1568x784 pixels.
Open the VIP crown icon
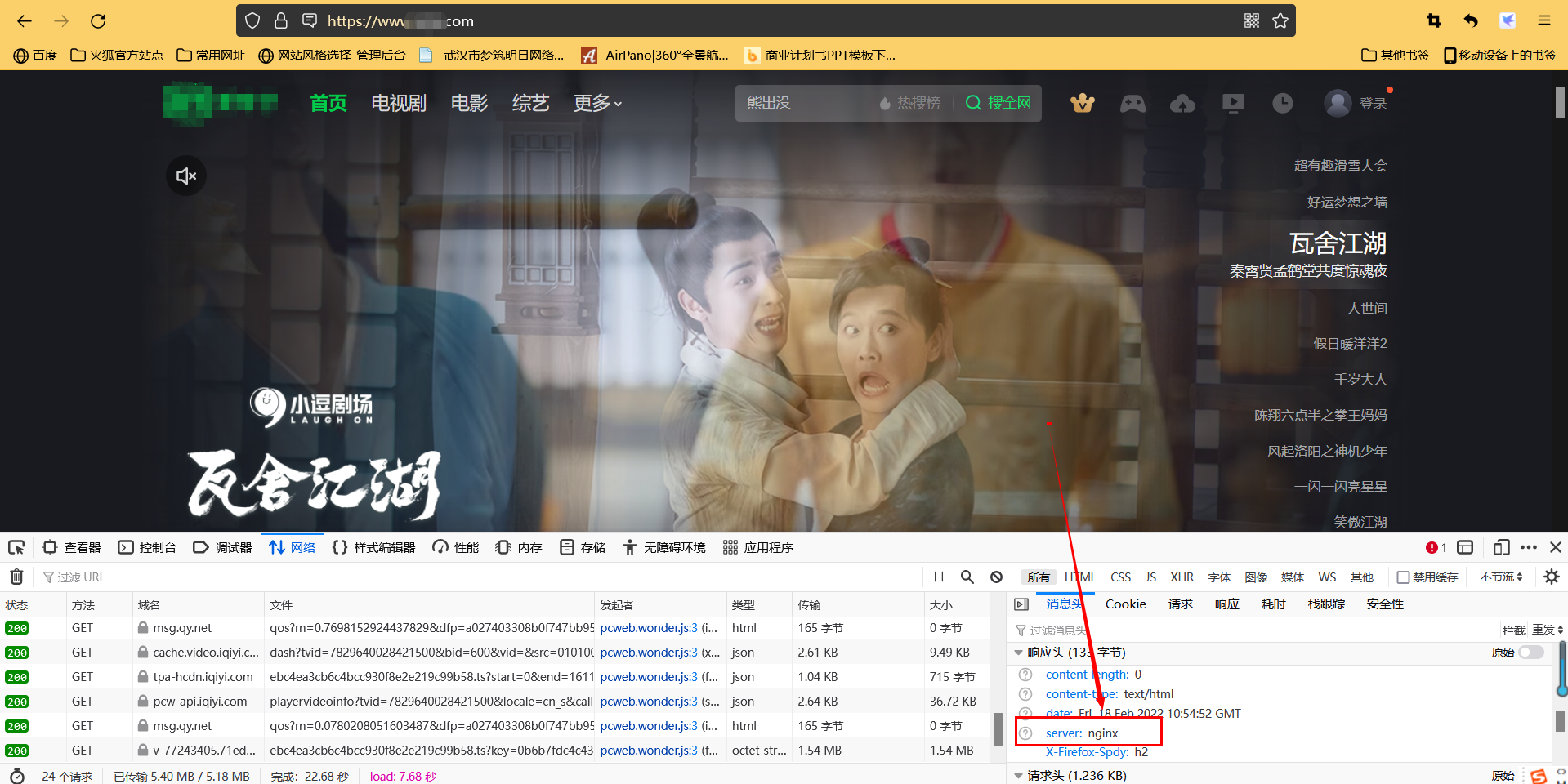[x=1083, y=103]
